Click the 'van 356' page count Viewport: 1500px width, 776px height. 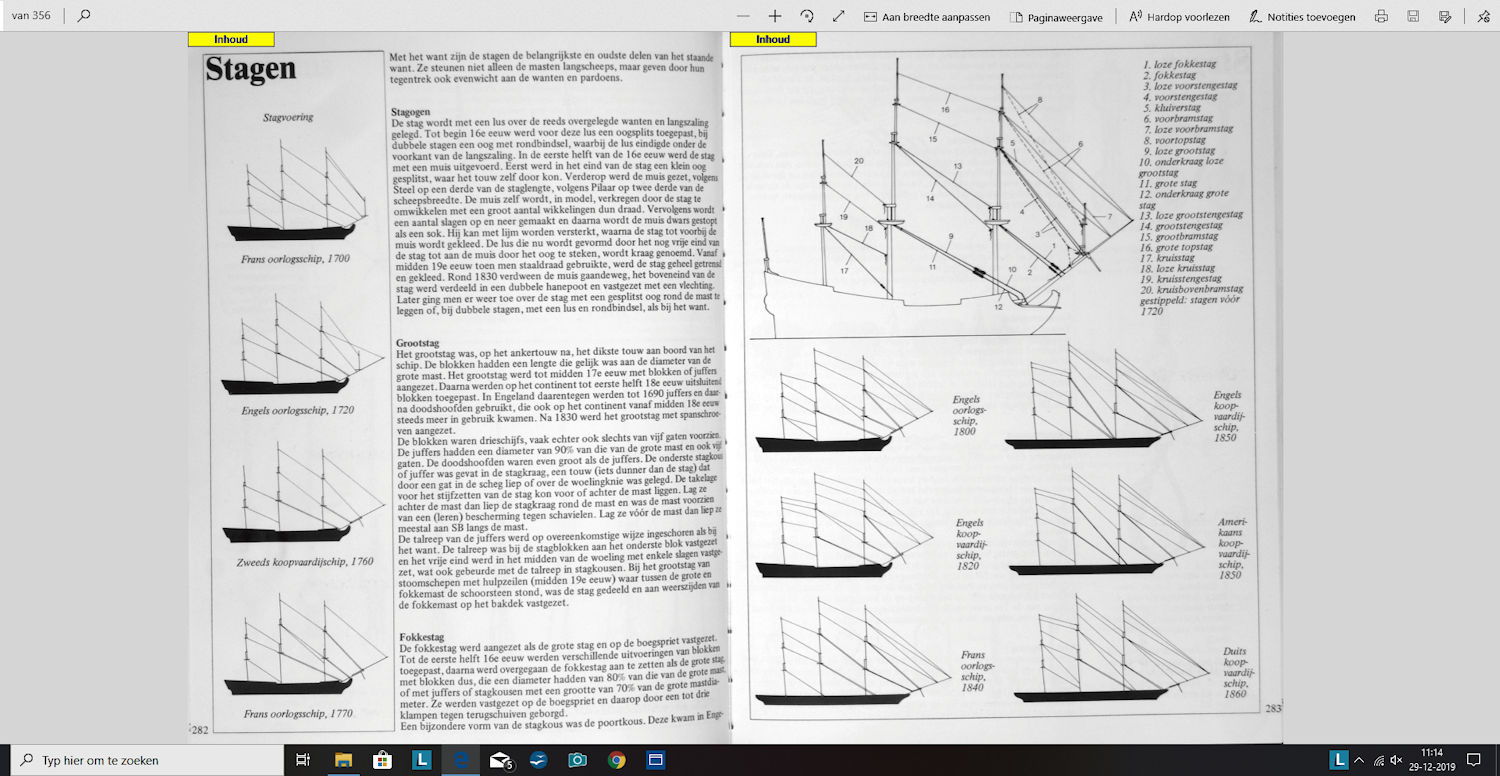pyautogui.click(x=33, y=16)
